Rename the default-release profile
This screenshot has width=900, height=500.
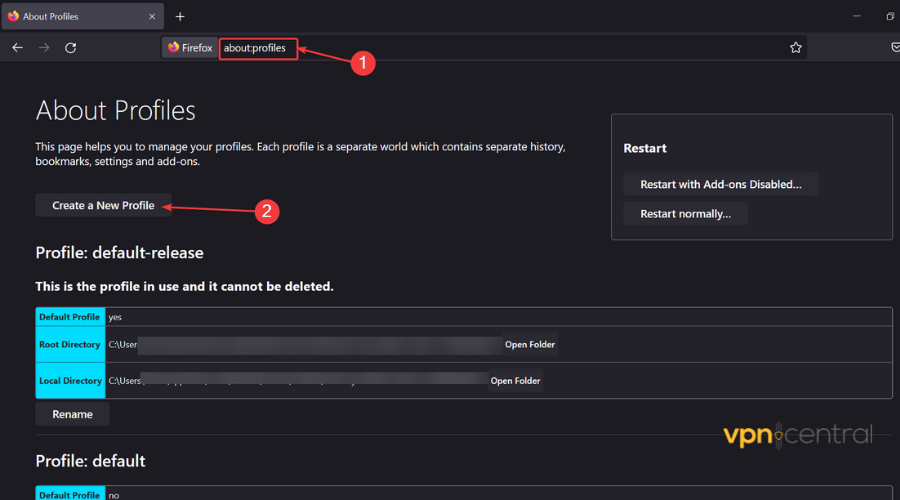pyautogui.click(x=72, y=414)
